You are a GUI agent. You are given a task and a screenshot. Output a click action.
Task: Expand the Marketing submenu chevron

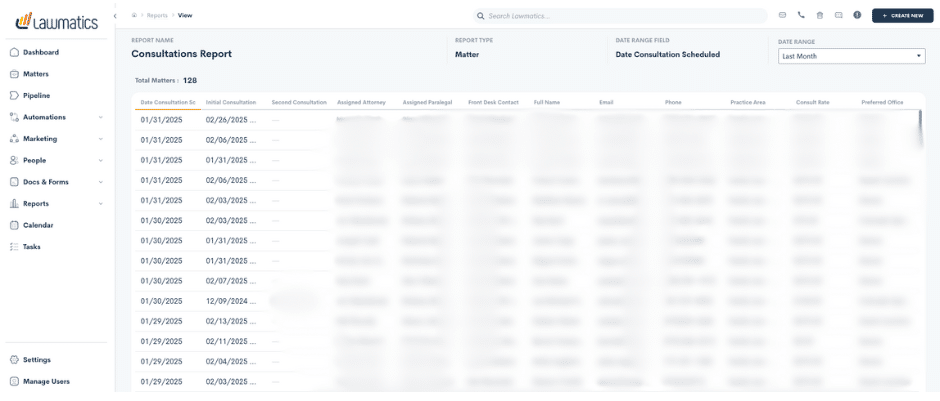point(101,139)
